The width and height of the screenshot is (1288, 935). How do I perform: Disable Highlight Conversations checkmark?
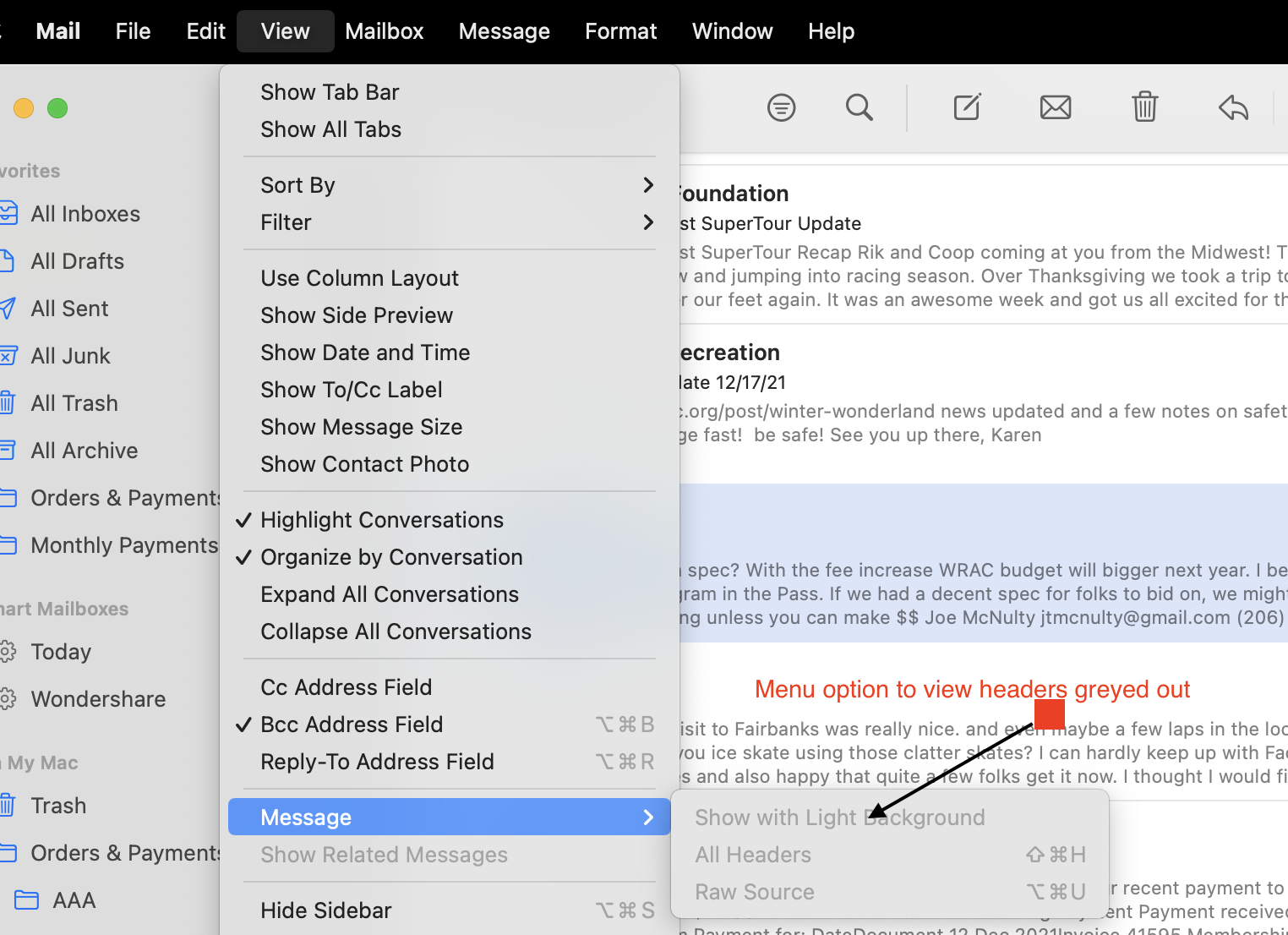coord(381,519)
